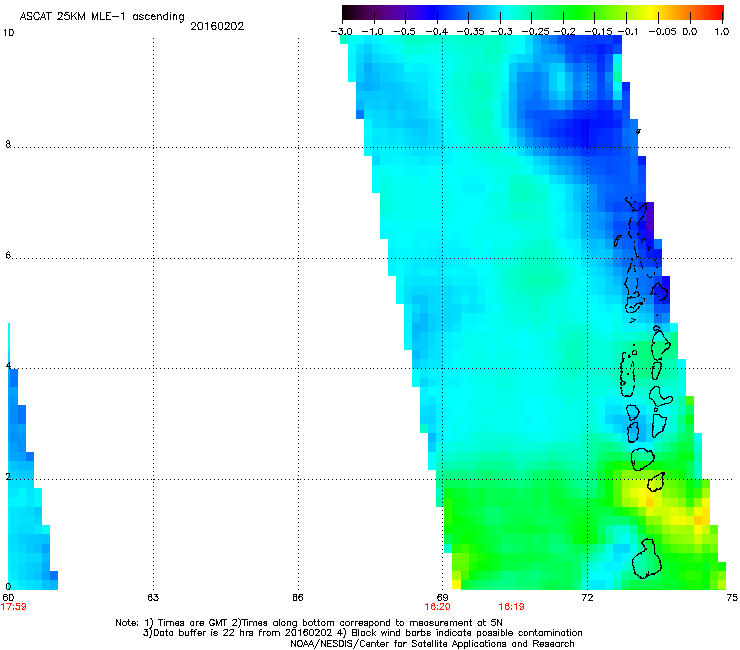Click the small island outline near 8N
The width and height of the screenshot is (740, 650).
click(638, 131)
